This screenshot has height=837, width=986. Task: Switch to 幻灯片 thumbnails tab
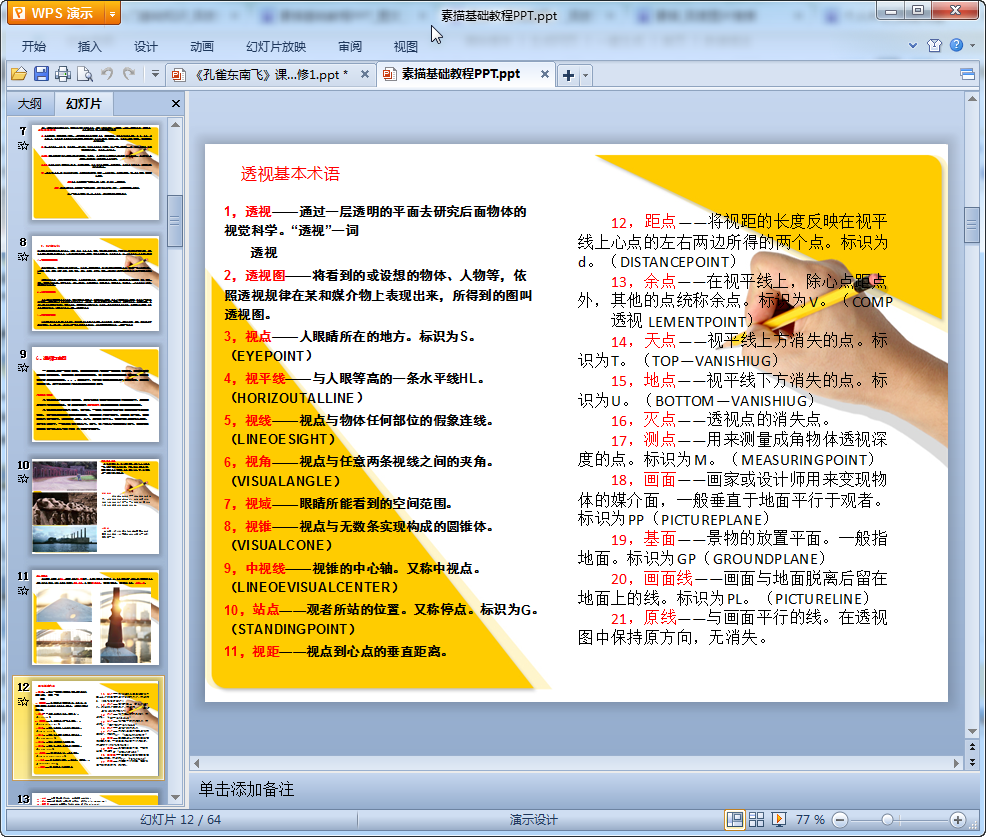83,104
